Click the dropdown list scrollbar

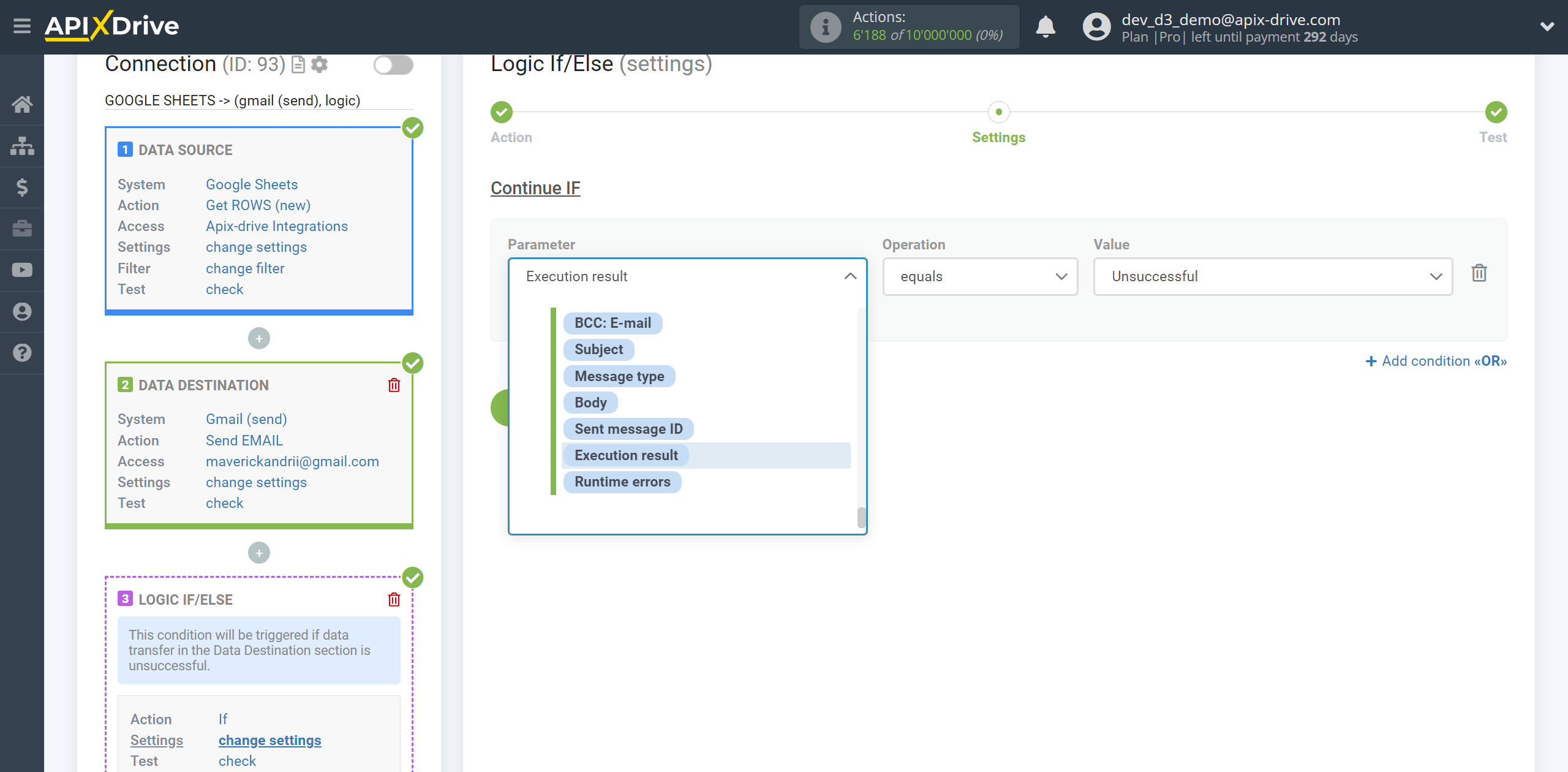(x=861, y=517)
